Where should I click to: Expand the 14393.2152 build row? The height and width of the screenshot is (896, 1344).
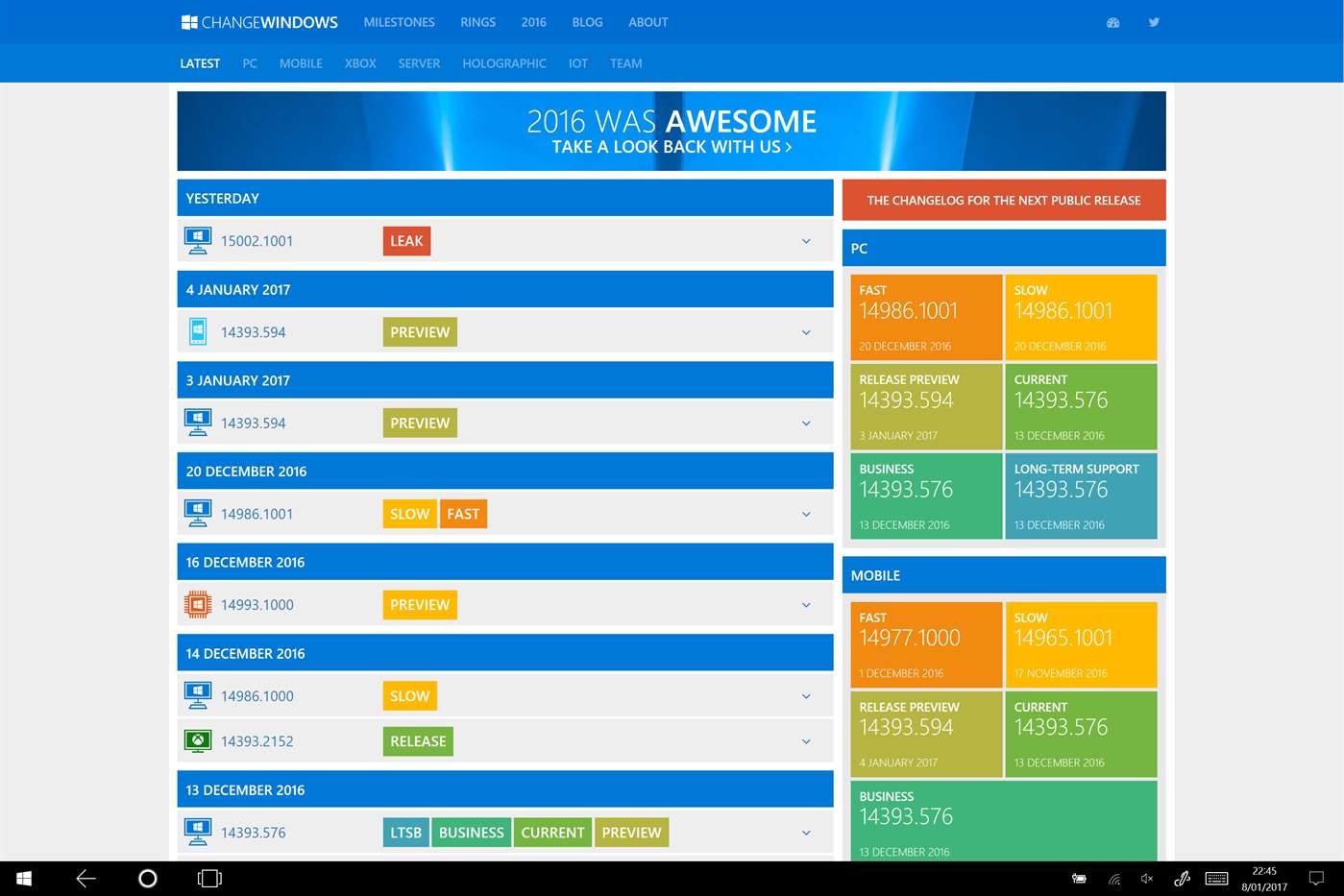pos(806,740)
